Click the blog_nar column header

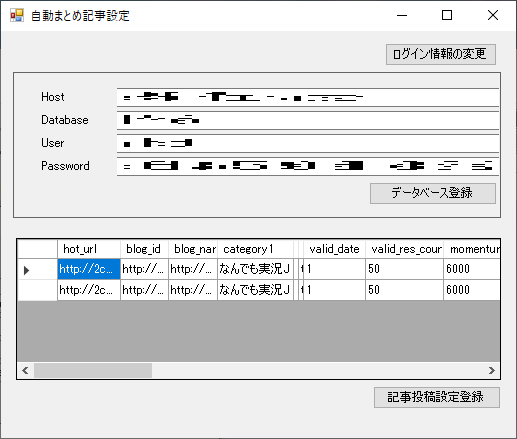click(x=193, y=249)
